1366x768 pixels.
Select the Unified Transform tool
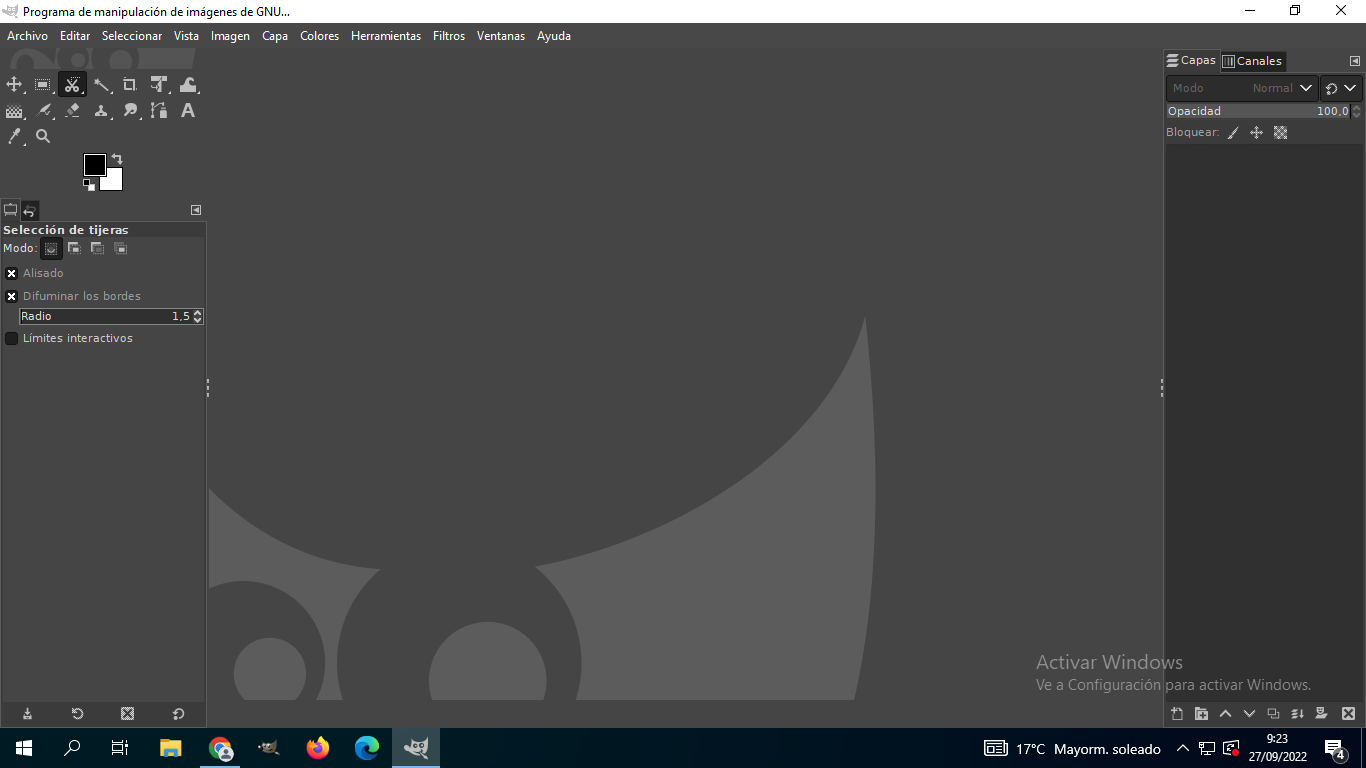tap(159, 85)
